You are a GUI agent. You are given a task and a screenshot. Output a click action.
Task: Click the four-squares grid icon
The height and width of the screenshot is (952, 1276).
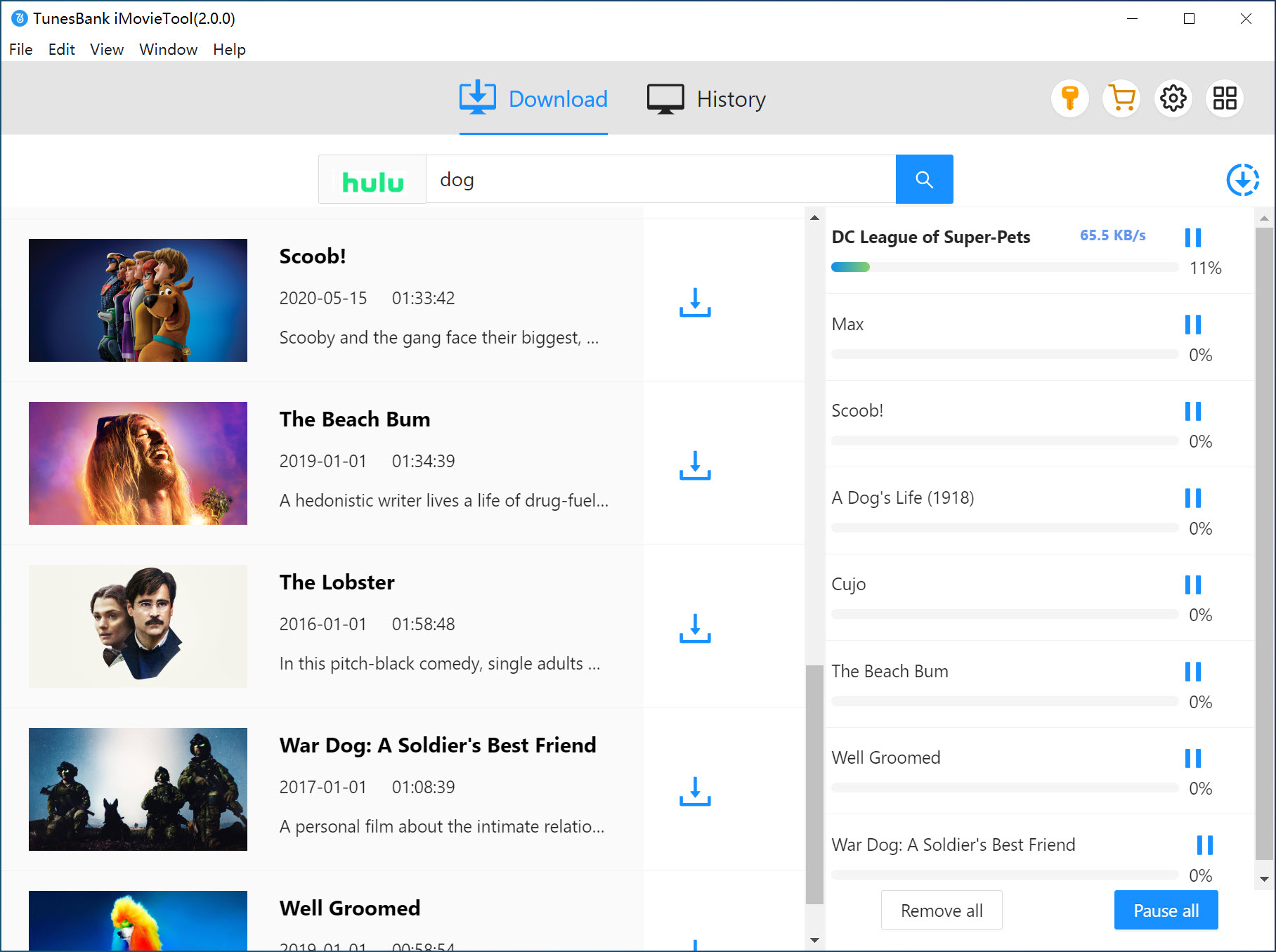1225,98
